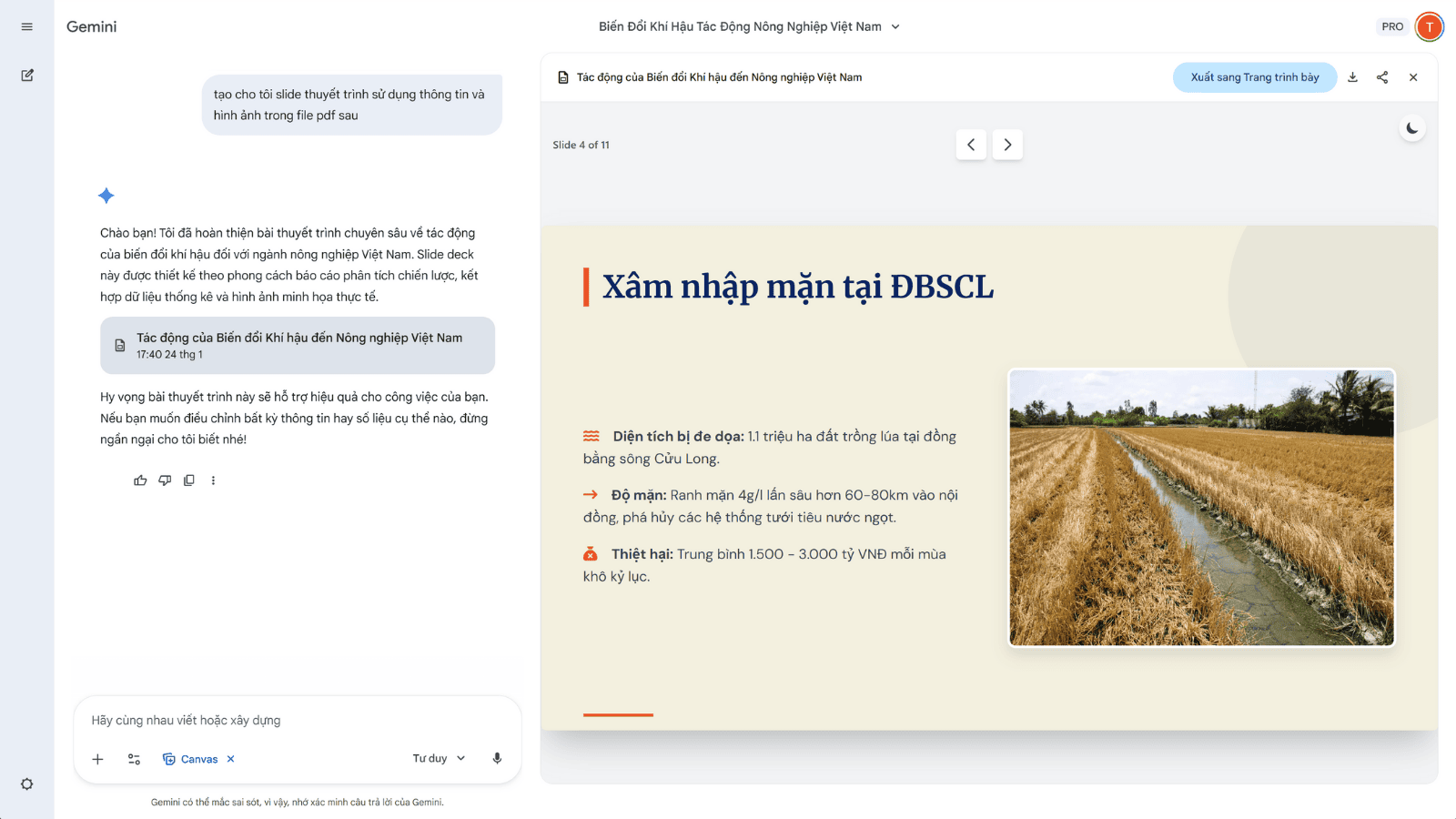Viewport: 1456px width, 819px height.
Task: Open settings gear in sidebar
Action: 27,784
